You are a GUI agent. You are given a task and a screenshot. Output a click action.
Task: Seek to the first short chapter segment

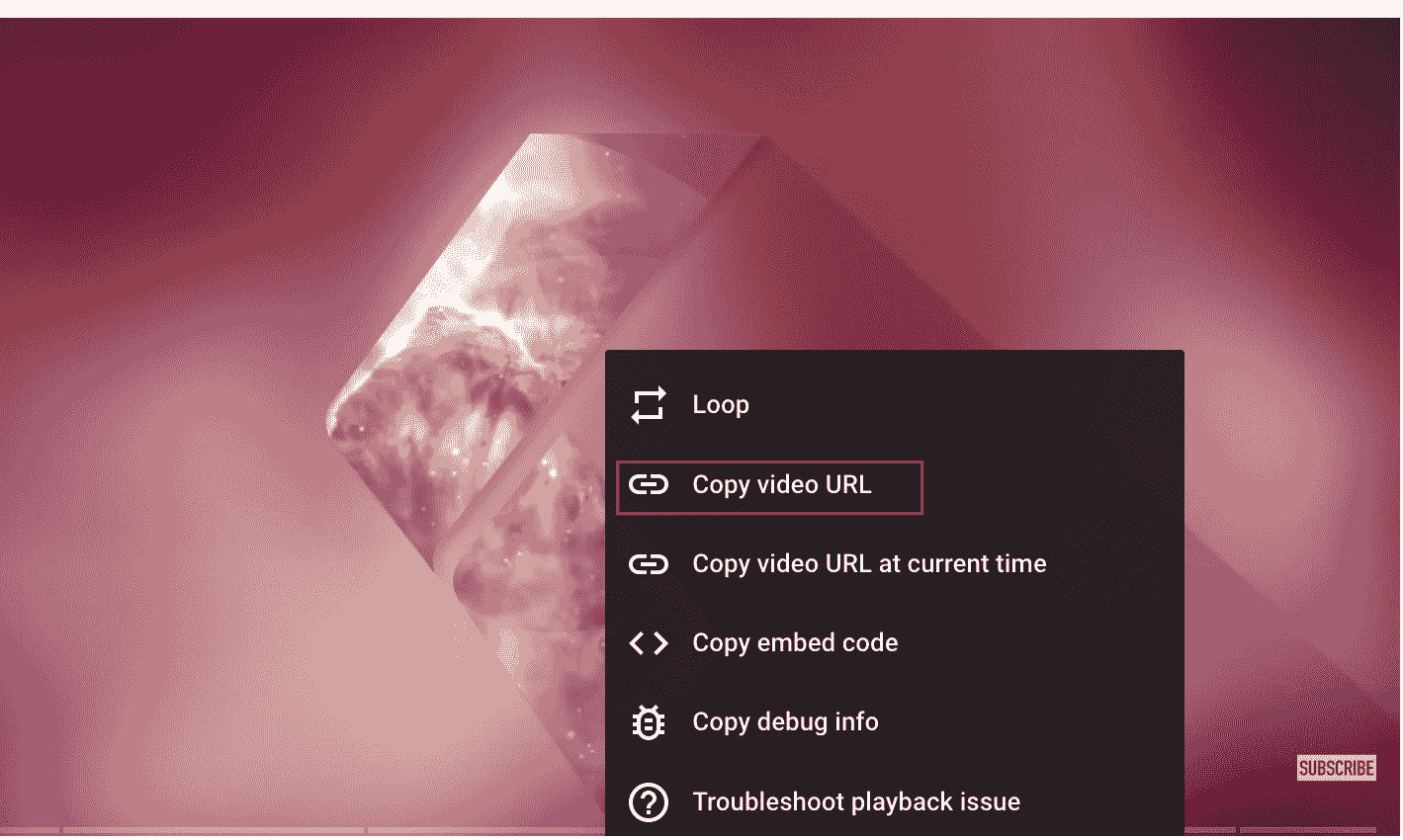coord(30,831)
